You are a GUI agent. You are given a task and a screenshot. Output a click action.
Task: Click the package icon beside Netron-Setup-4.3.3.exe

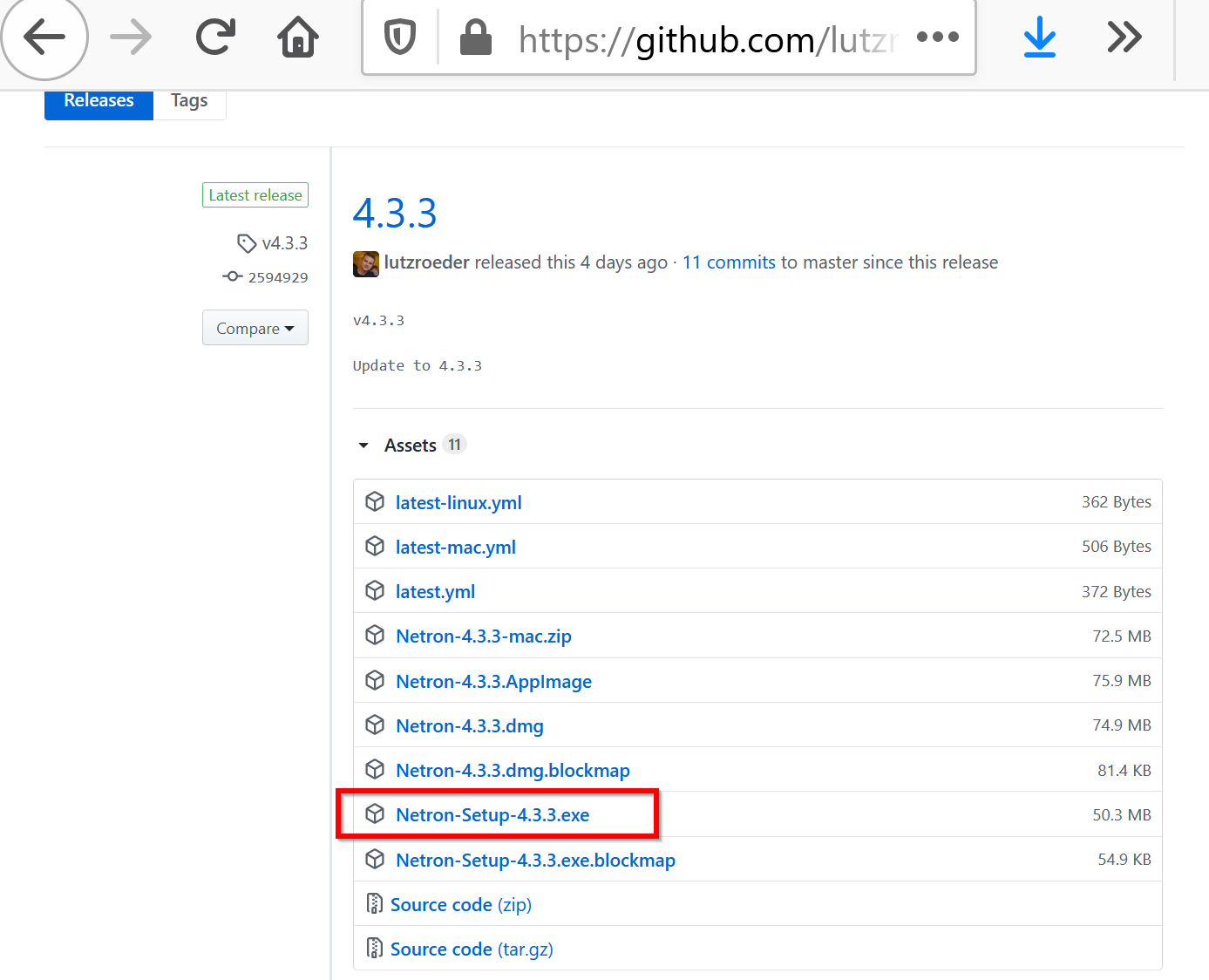[375, 813]
